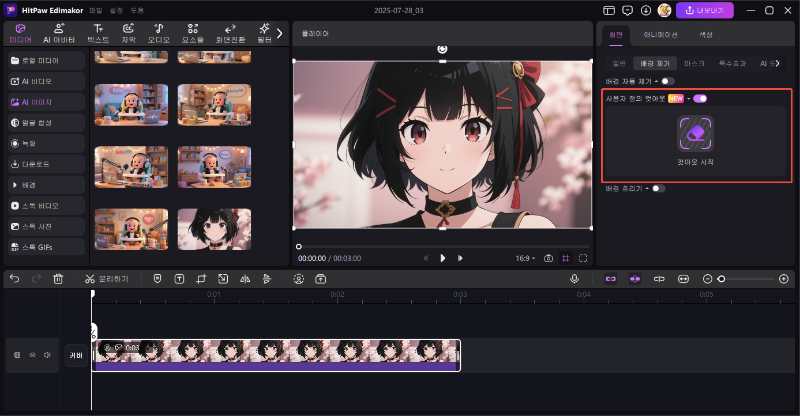The width and height of the screenshot is (800, 416).
Task: Add a marker with shield icon
Action: pos(157,279)
